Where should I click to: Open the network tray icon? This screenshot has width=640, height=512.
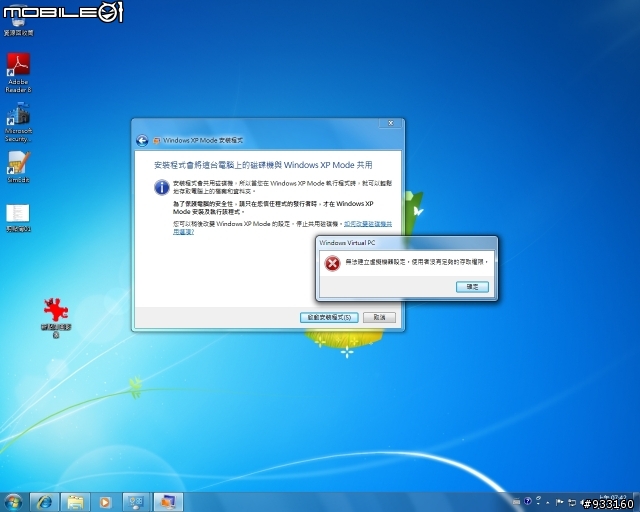572,502
